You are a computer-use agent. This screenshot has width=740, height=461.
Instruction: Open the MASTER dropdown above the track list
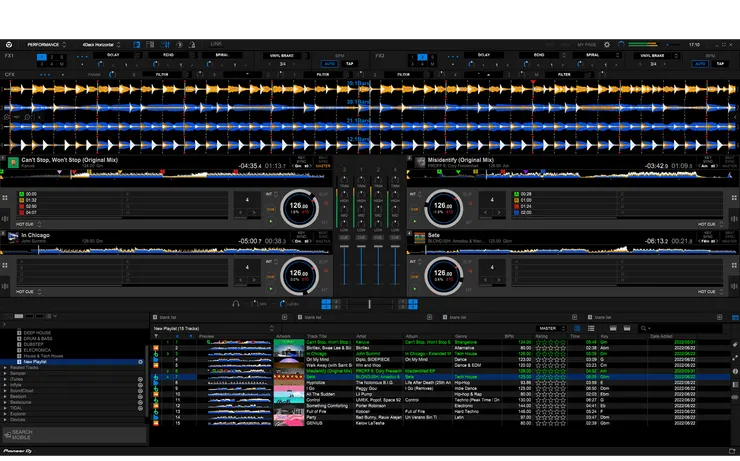click(551, 328)
